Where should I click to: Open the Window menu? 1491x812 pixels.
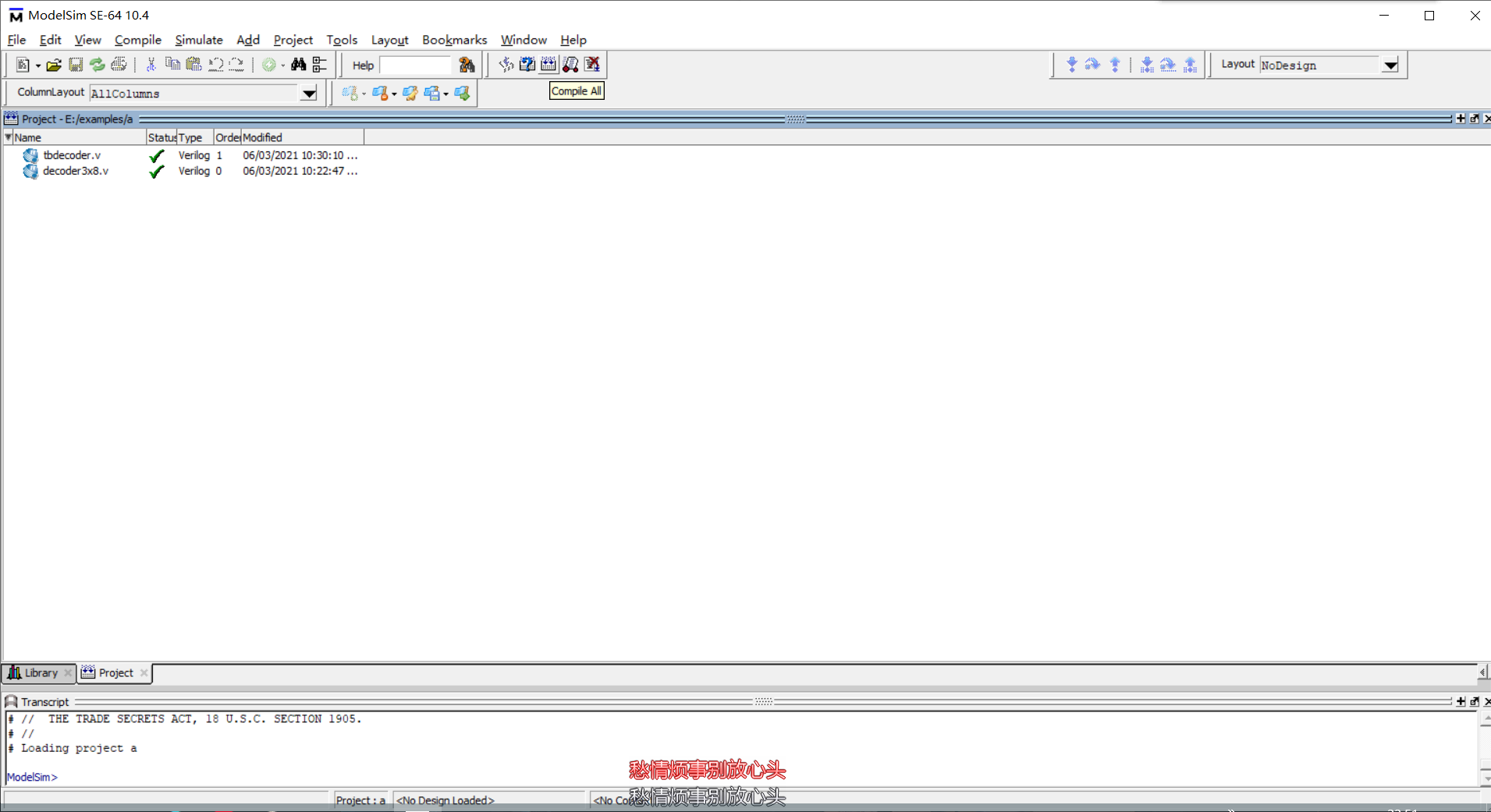[524, 40]
